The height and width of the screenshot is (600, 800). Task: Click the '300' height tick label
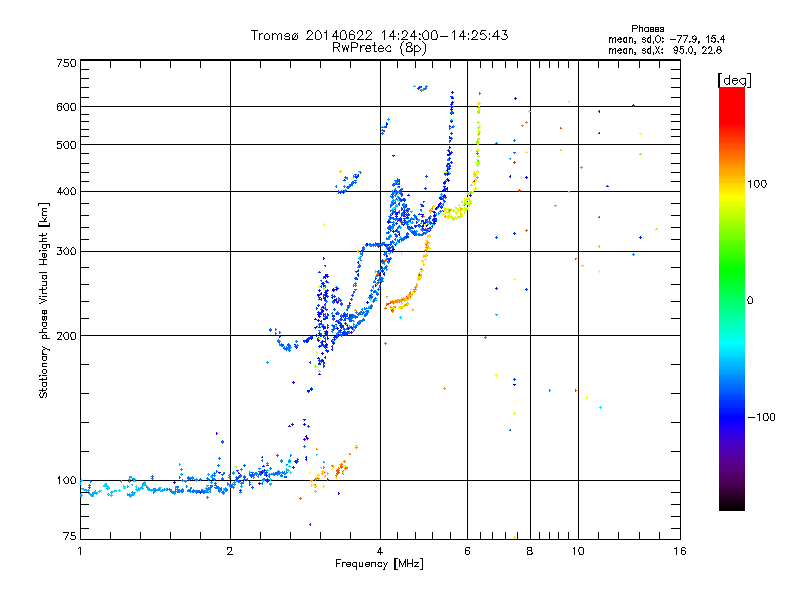[x=66, y=252]
